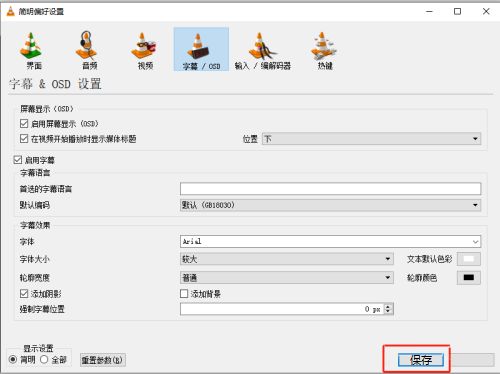Click the blank button right of 保存
Image resolution: width=500 pixels, height=374 pixels.
coord(472,360)
